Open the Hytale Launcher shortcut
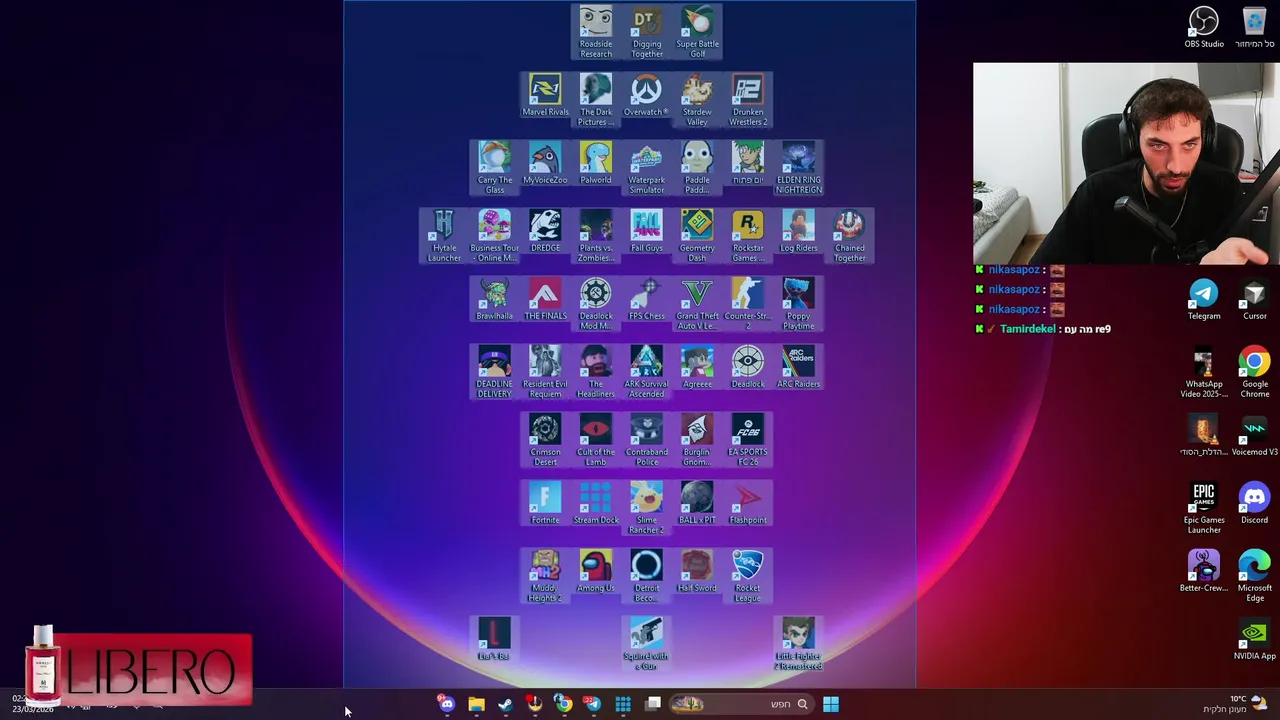The width and height of the screenshot is (1280, 720). (x=444, y=236)
